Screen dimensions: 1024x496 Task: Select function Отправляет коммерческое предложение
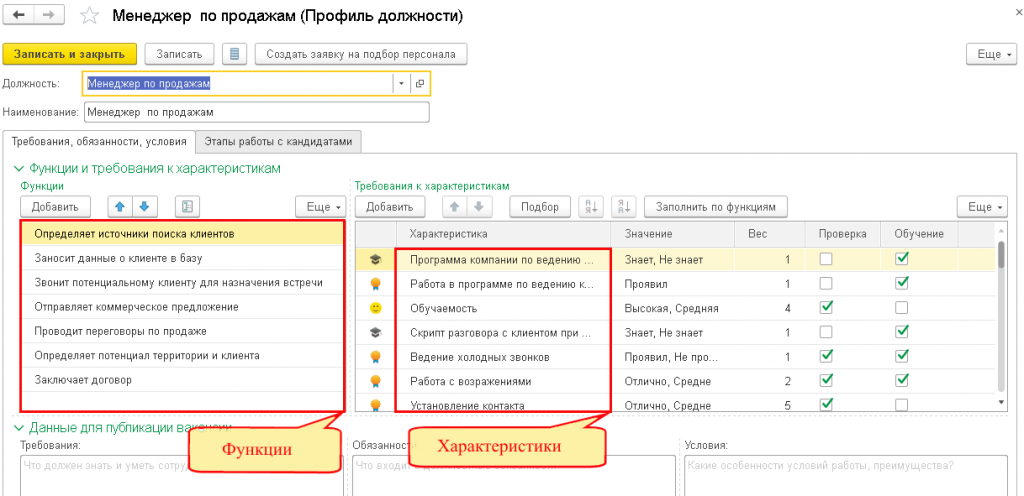pos(183,307)
